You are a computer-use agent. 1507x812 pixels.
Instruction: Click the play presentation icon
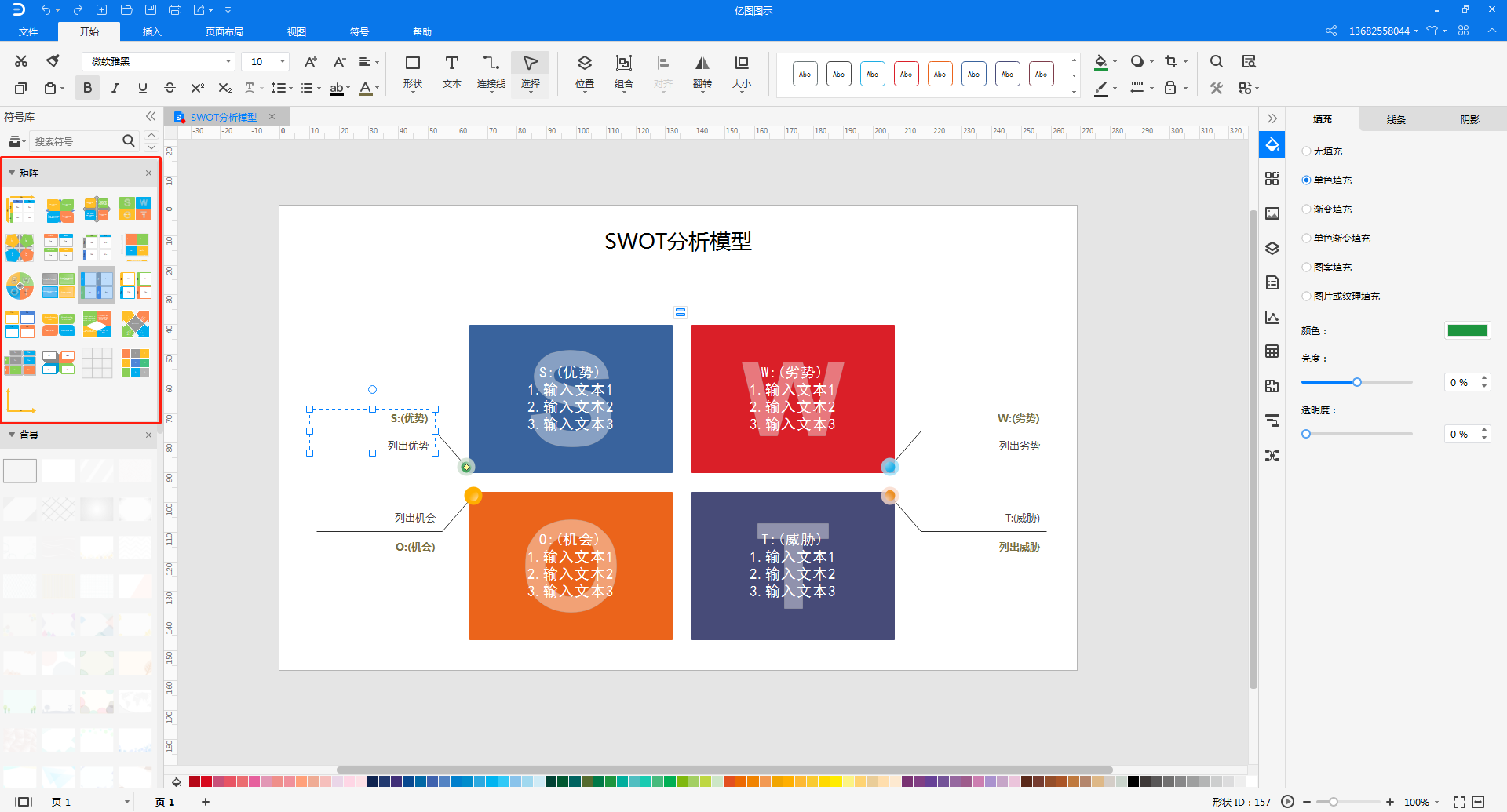pyautogui.click(x=1287, y=802)
